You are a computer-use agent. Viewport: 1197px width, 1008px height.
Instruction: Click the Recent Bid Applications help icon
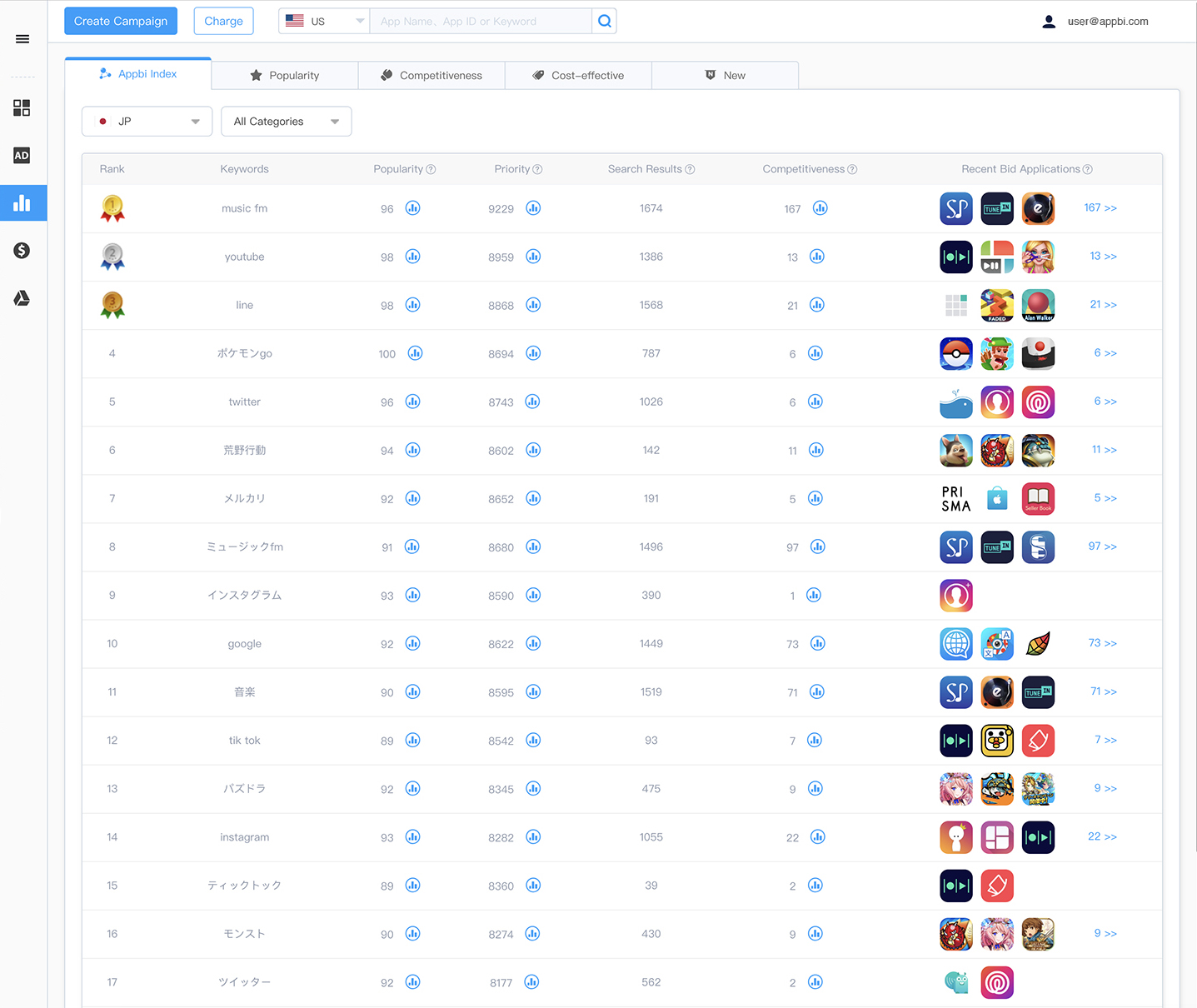point(1088,169)
